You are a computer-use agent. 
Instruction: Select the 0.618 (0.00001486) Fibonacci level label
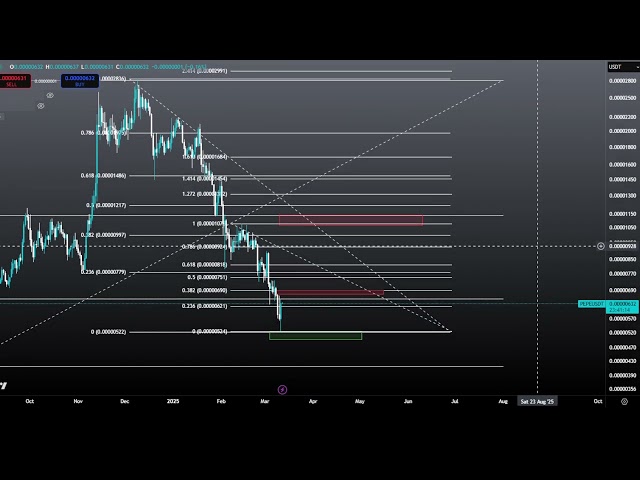point(104,175)
